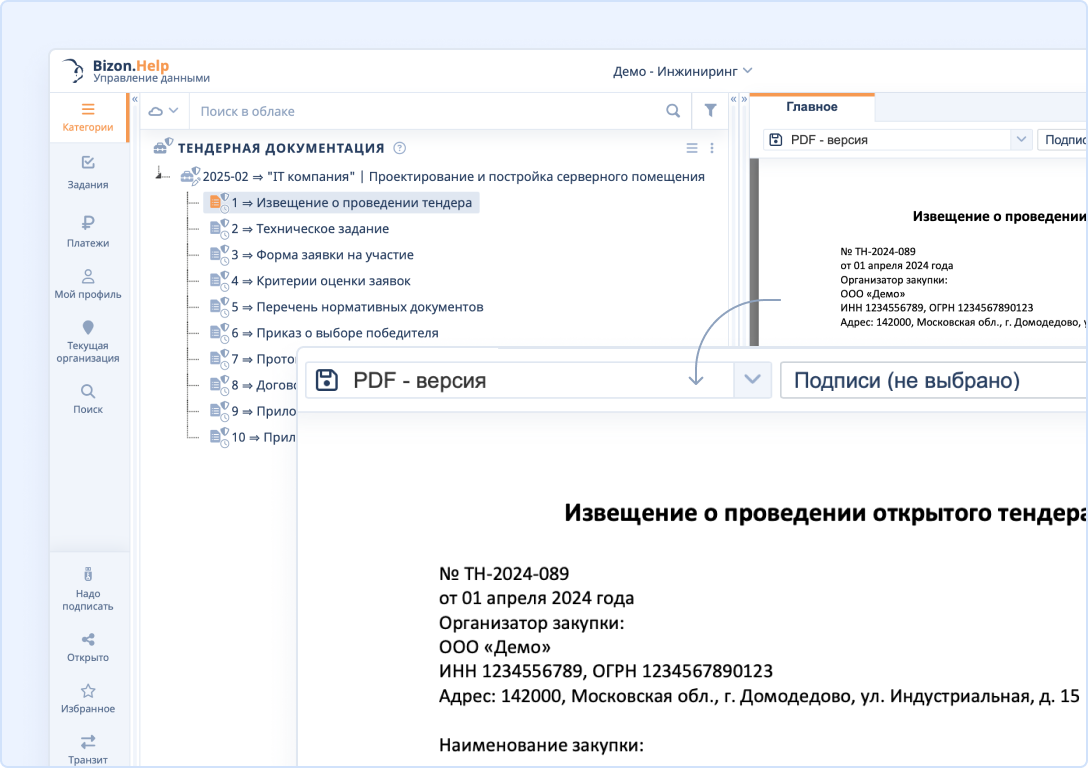
Task: Open the filter funnel icon
Action: (x=711, y=110)
